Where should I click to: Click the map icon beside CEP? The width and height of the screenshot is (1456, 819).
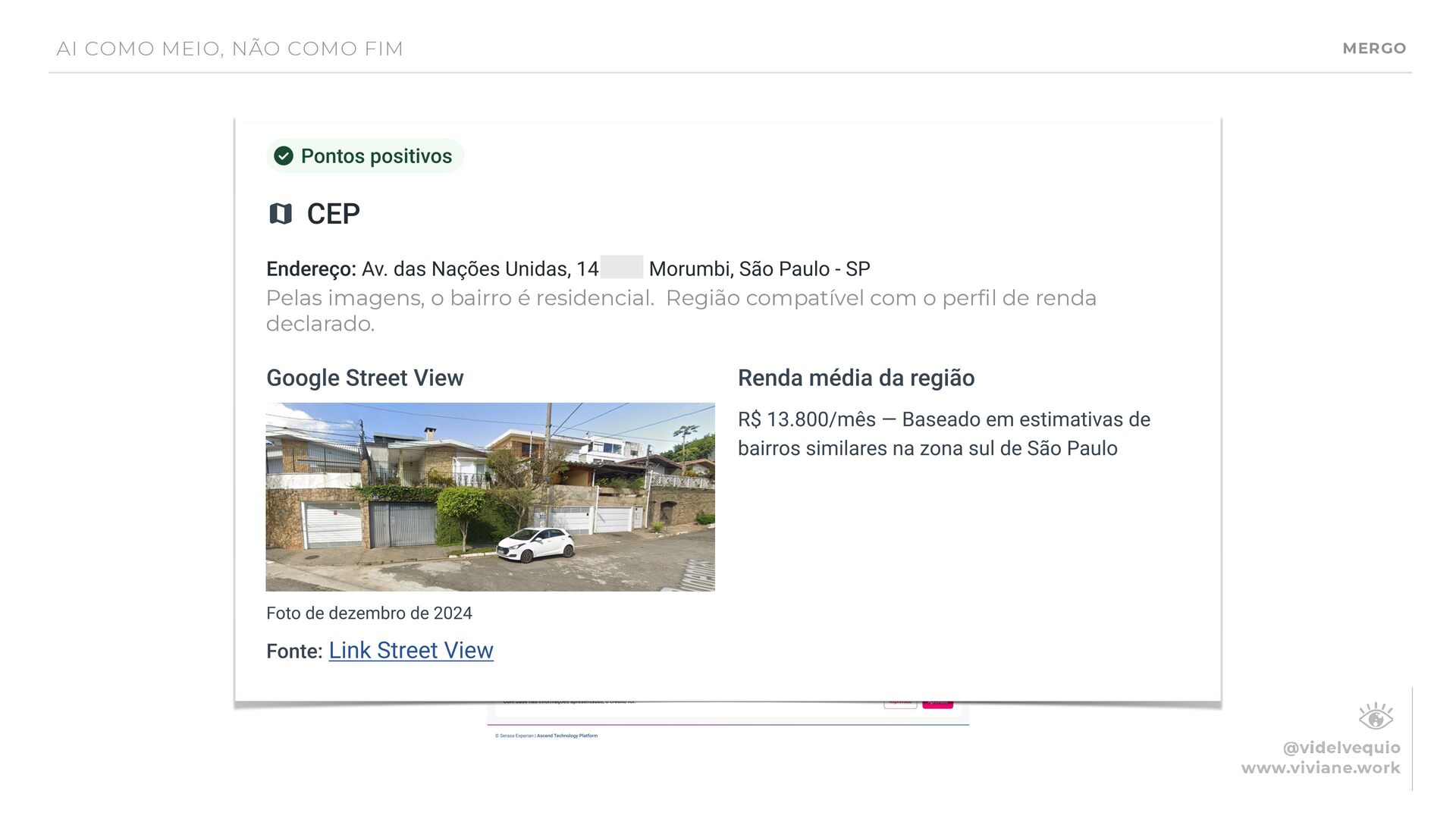(x=281, y=214)
